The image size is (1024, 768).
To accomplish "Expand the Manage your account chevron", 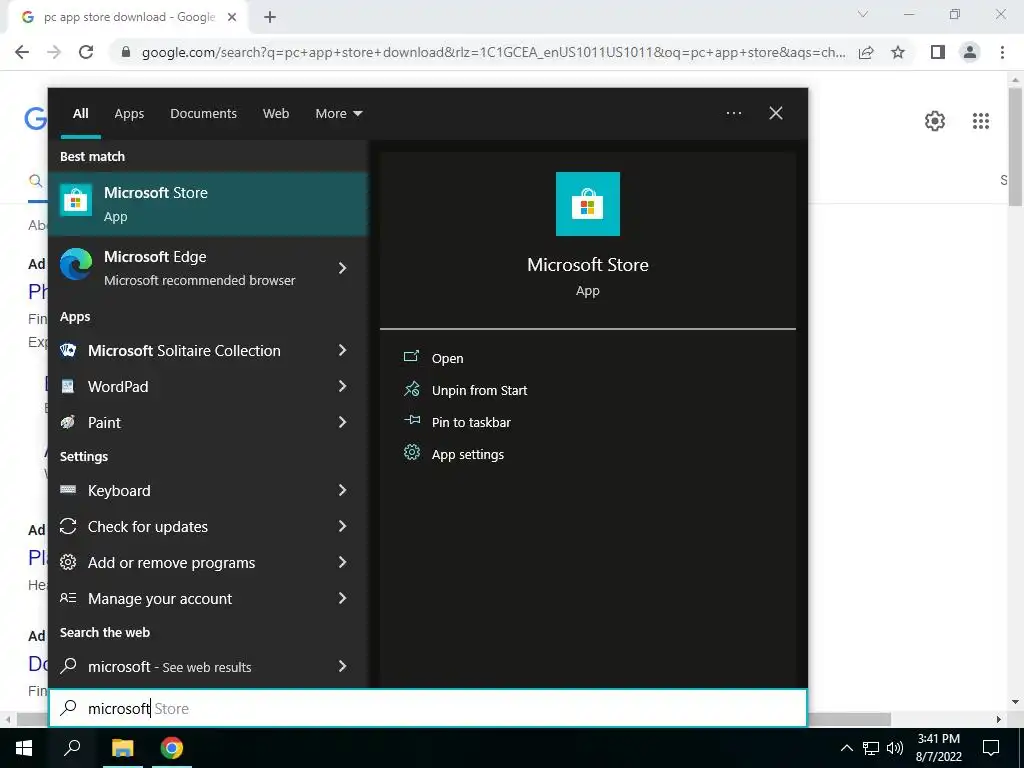I will [342, 598].
